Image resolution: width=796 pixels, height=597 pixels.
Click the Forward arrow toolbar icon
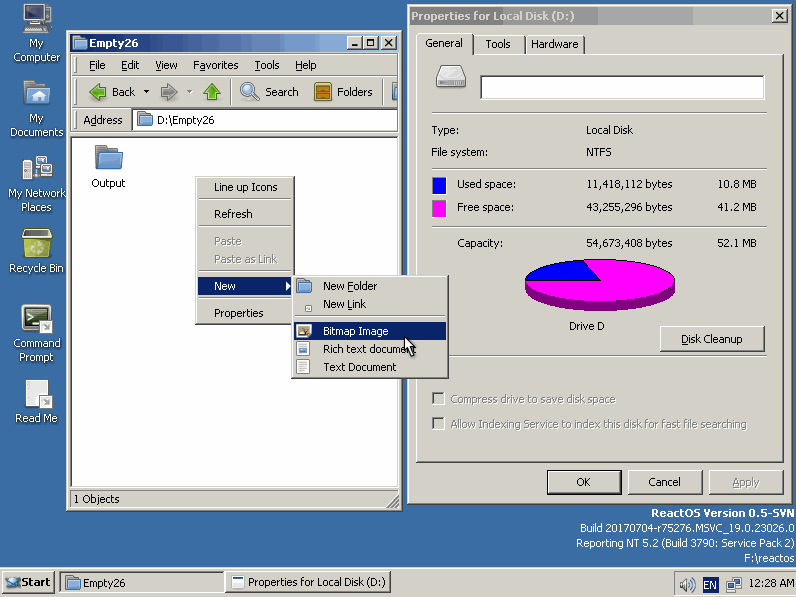[169, 92]
